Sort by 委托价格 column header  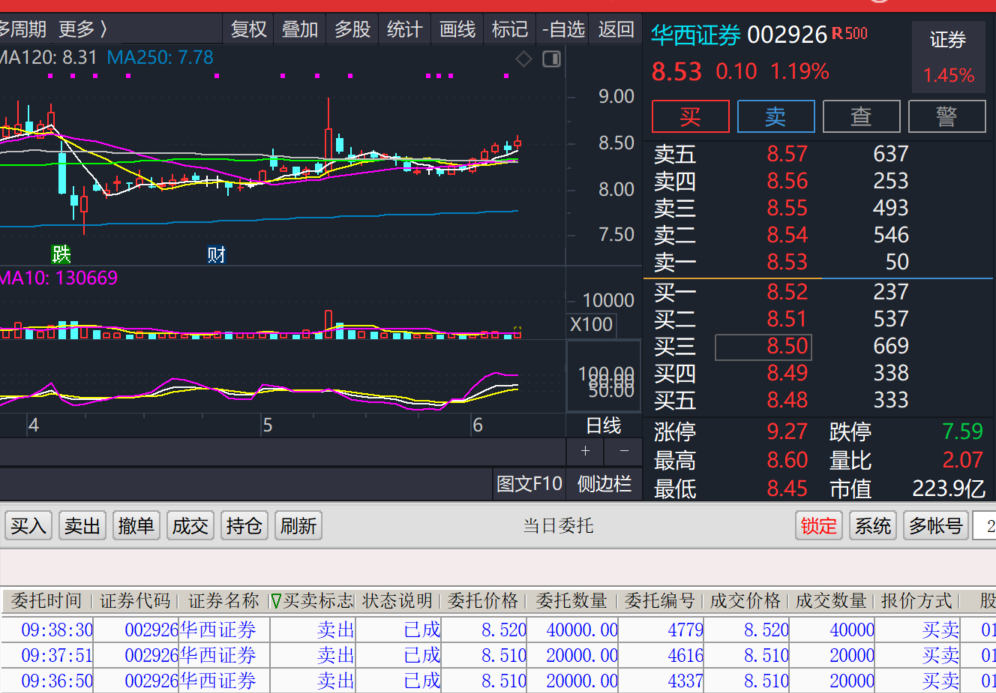coord(483,601)
